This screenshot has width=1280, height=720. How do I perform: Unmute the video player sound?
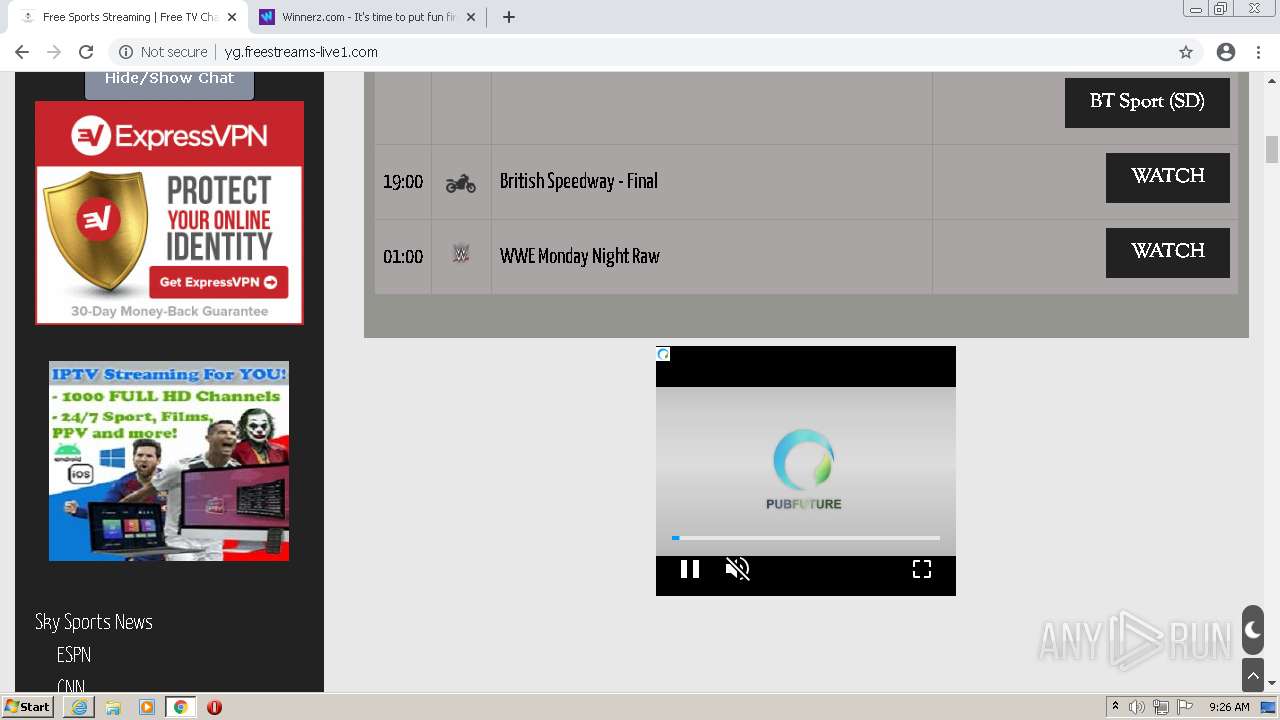click(x=738, y=569)
